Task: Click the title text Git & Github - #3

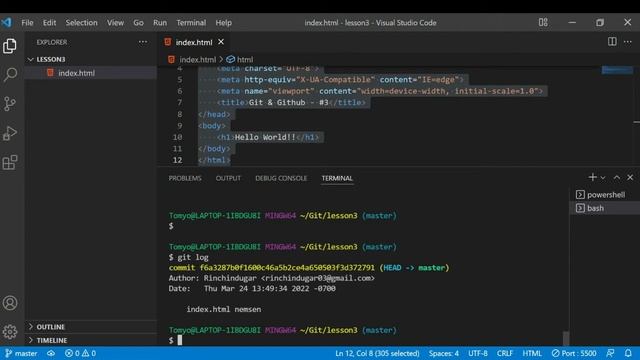Action: (x=289, y=102)
